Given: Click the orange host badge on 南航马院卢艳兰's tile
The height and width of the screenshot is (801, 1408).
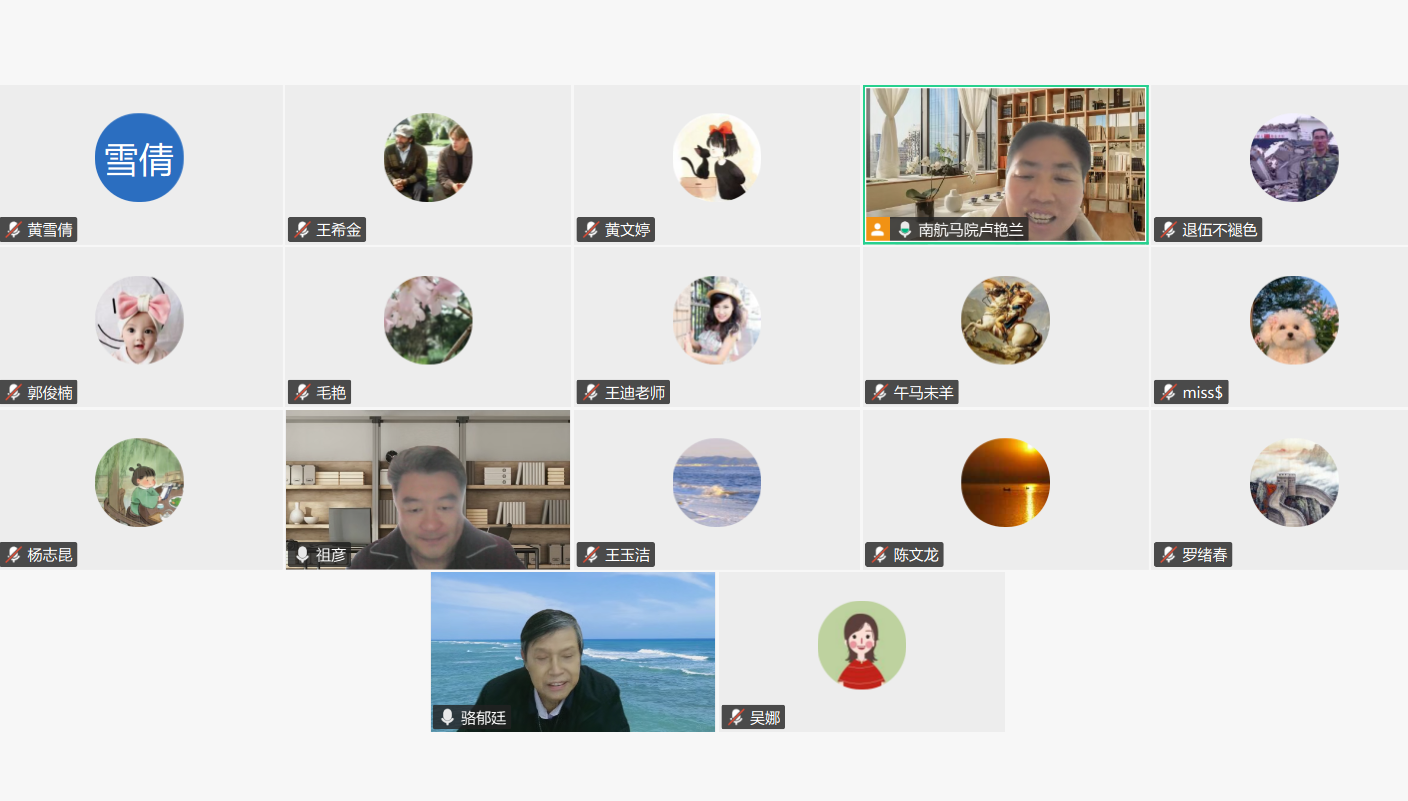Looking at the screenshot, I should point(878,229).
